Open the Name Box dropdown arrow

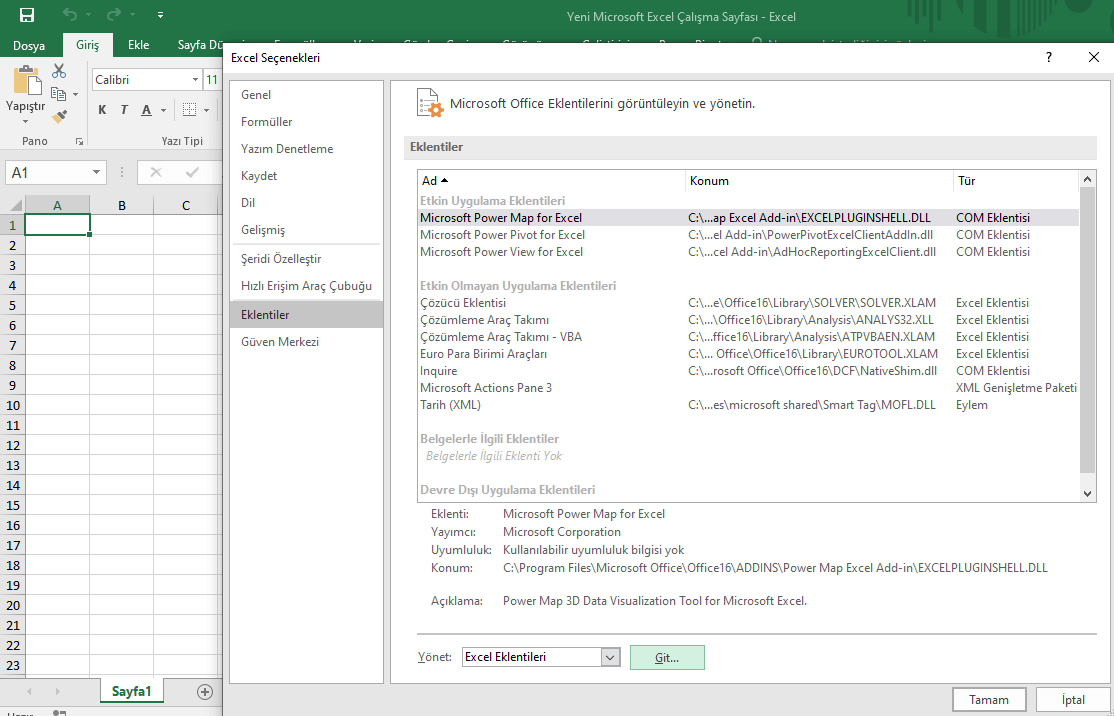tap(97, 173)
